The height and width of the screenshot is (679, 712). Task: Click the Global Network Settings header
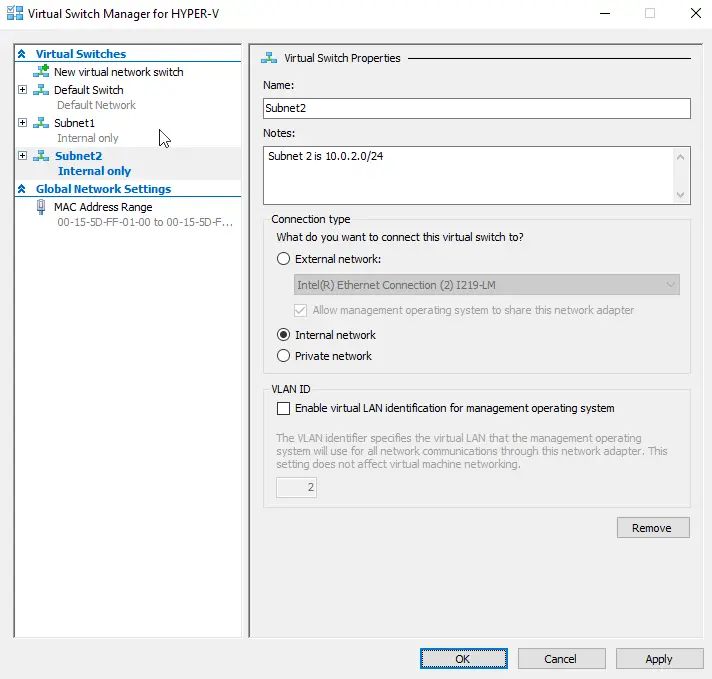pyautogui.click(x=104, y=189)
